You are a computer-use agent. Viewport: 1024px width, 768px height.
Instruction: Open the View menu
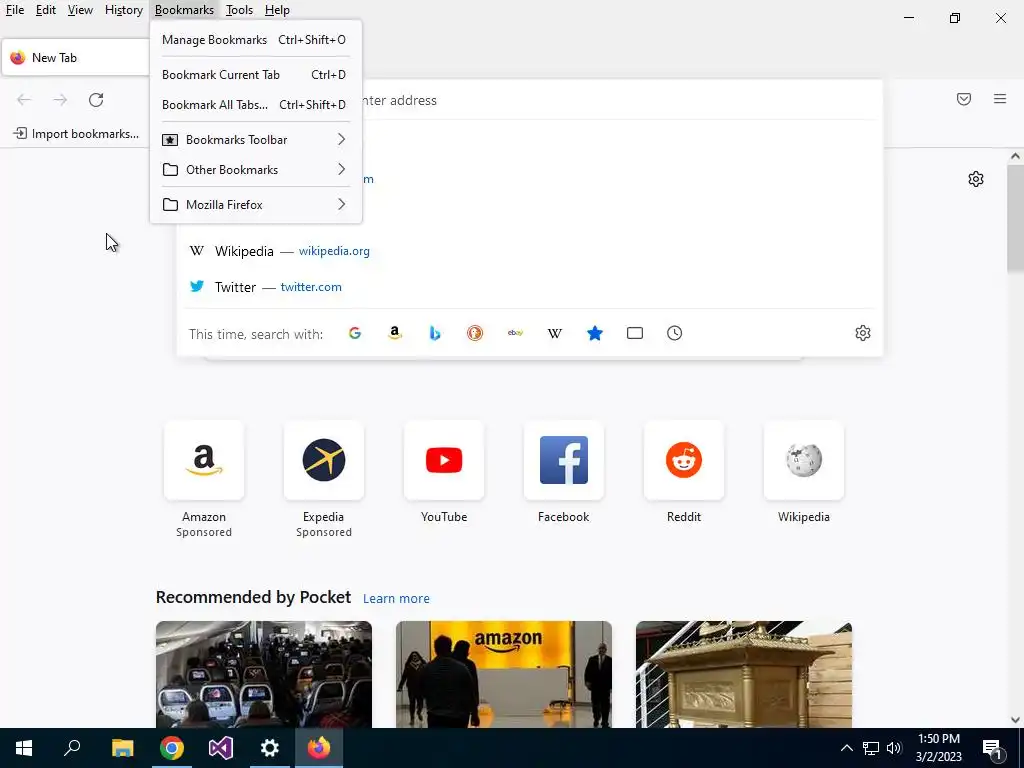point(80,10)
